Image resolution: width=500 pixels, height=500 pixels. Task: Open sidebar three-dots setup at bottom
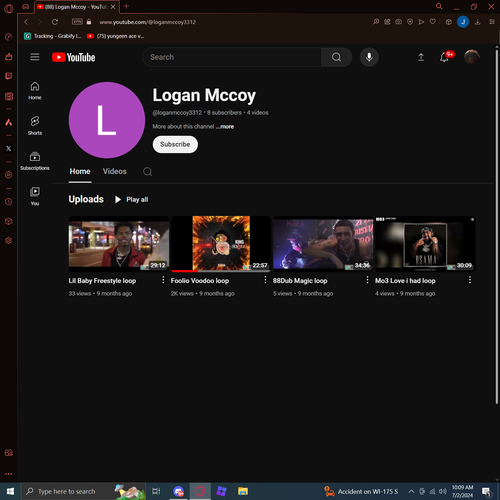(9, 474)
